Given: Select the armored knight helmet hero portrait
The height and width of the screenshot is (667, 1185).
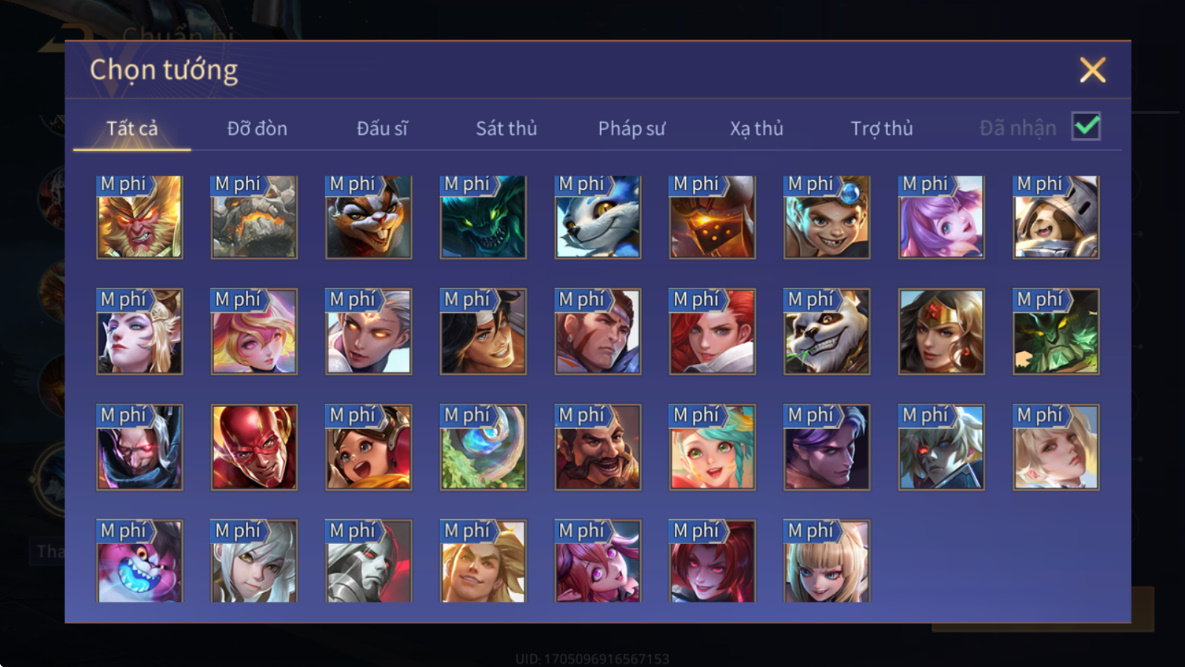Looking at the screenshot, I should pos(712,217).
